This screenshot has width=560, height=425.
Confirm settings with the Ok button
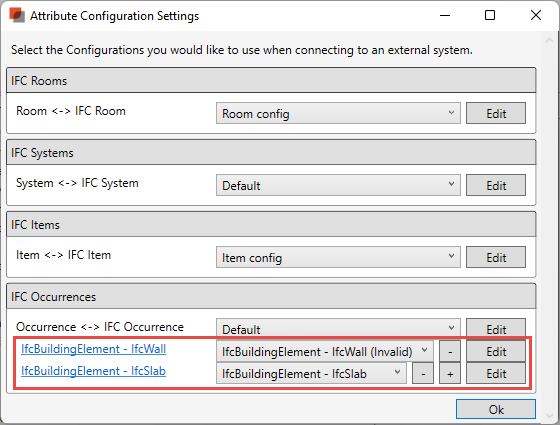click(496, 409)
